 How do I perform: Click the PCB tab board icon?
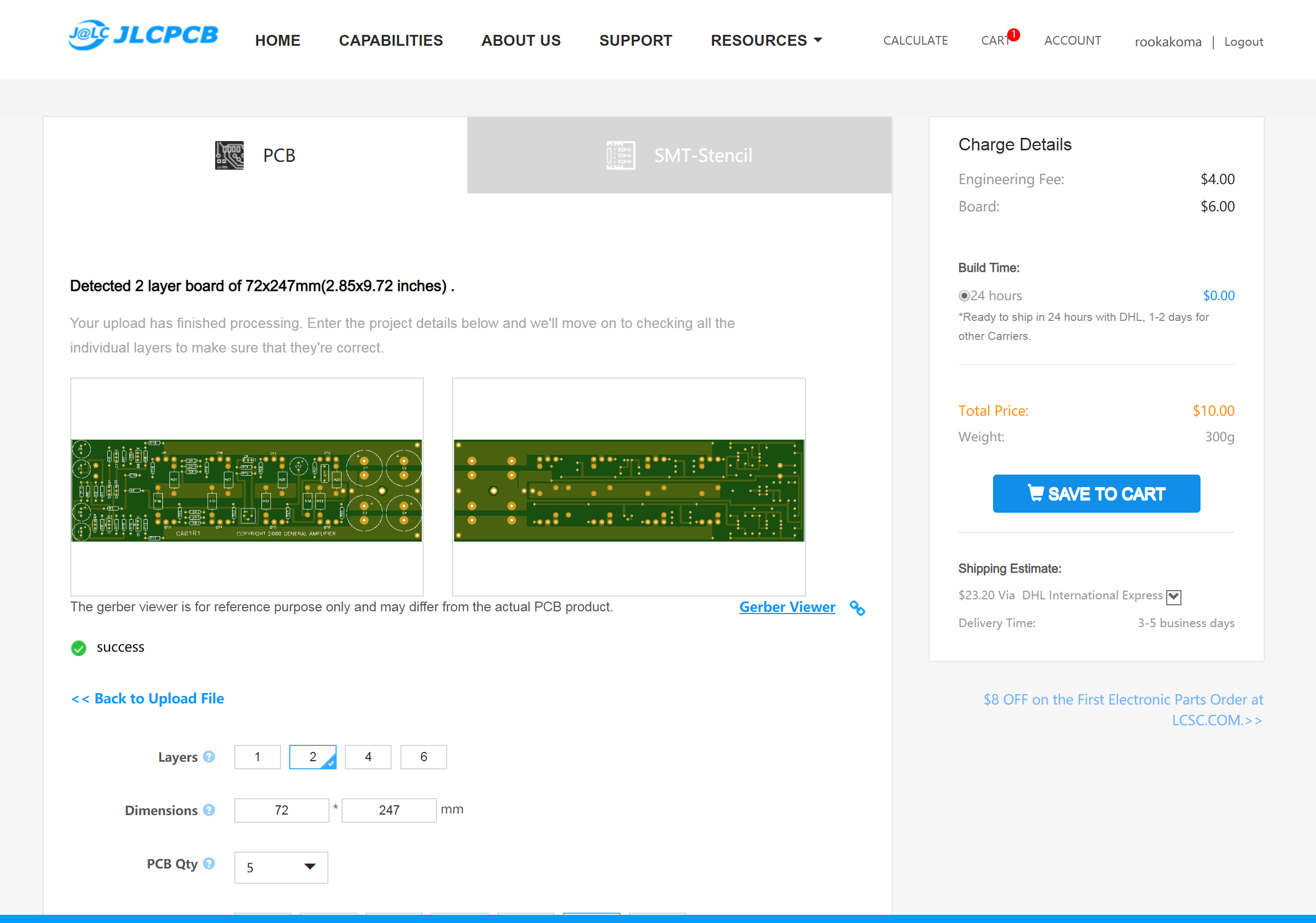pos(229,155)
